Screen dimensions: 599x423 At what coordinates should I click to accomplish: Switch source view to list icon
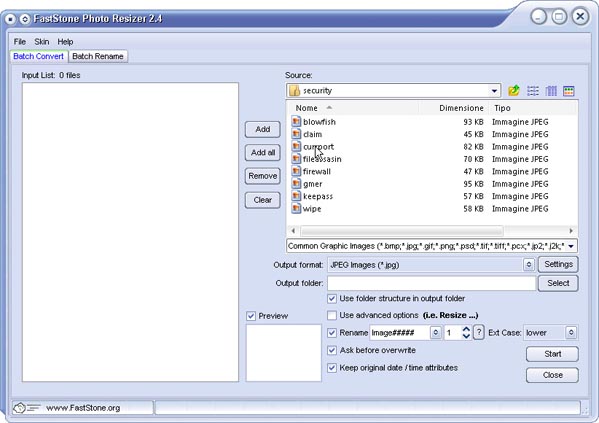[533, 91]
